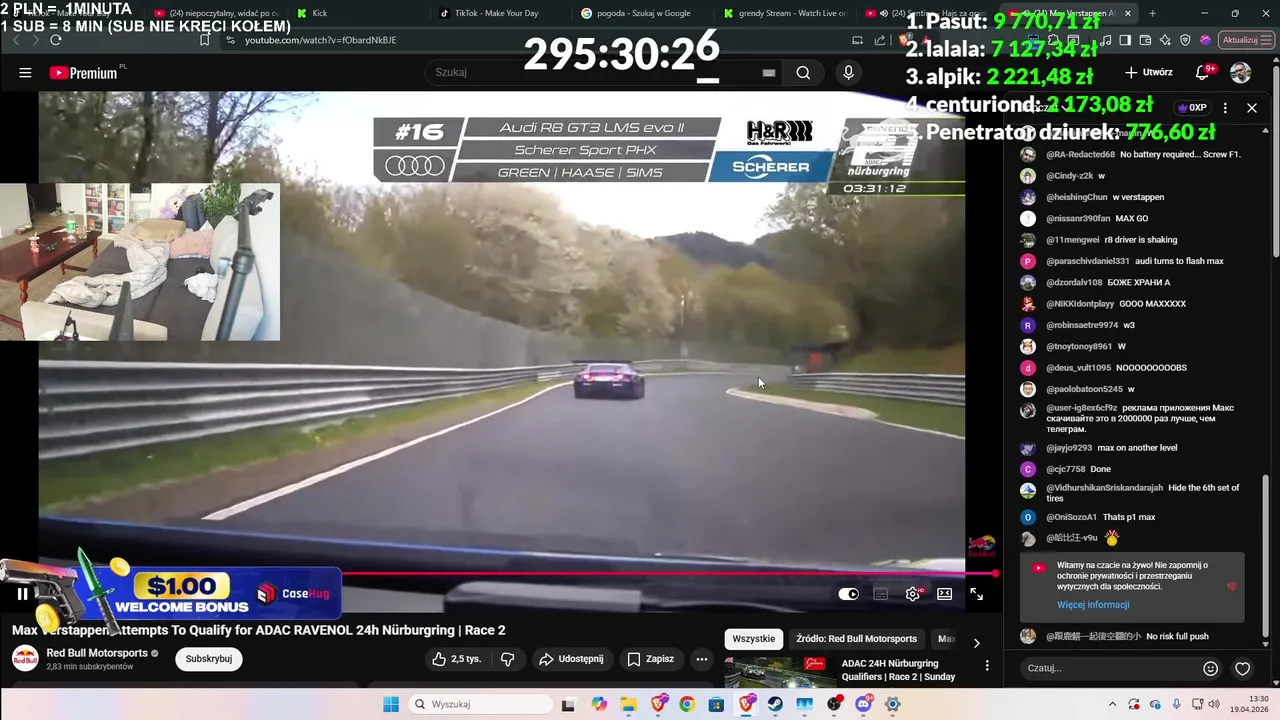Toggle the autoplay switch in the player
Screen dimensions: 1280x720
point(848,594)
